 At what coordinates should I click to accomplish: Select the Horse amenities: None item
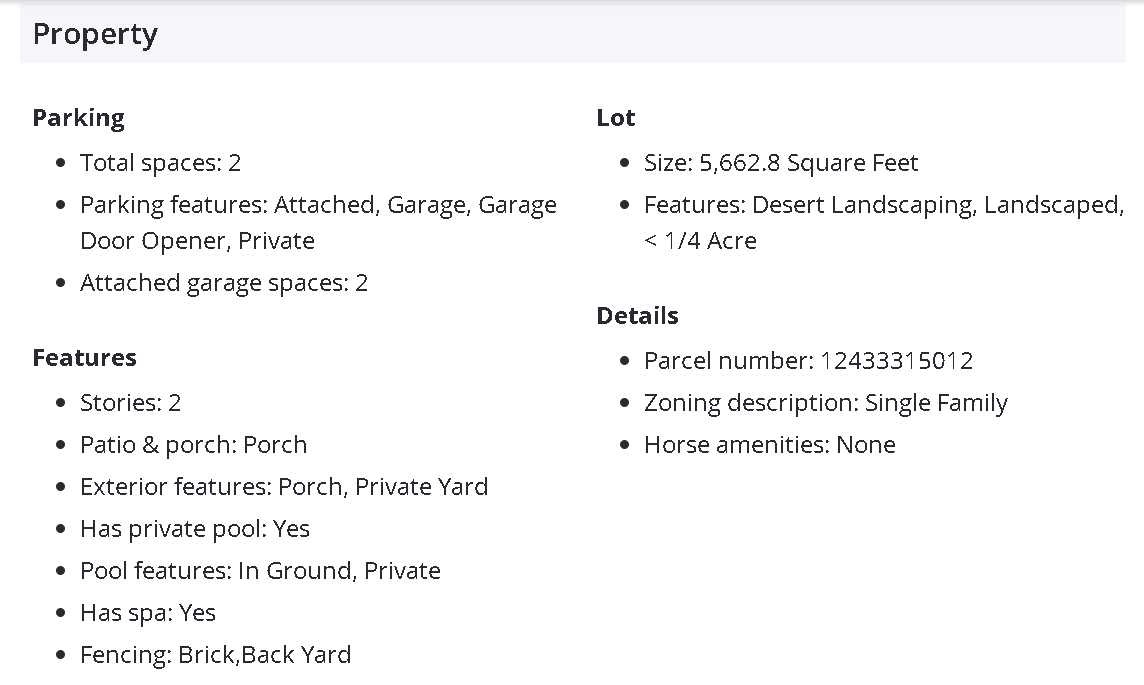coord(769,445)
